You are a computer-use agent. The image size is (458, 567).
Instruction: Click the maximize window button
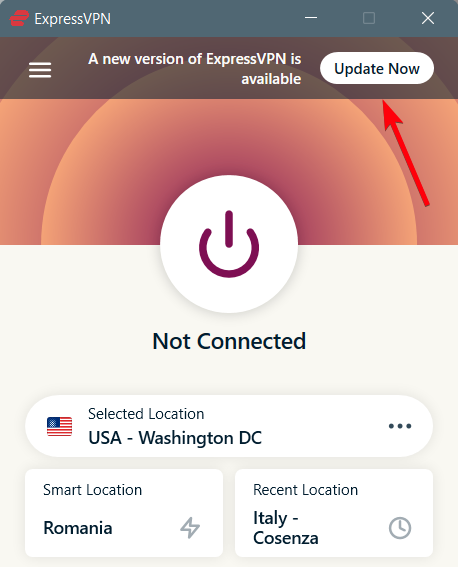pyautogui.click(x=369, y=18)
